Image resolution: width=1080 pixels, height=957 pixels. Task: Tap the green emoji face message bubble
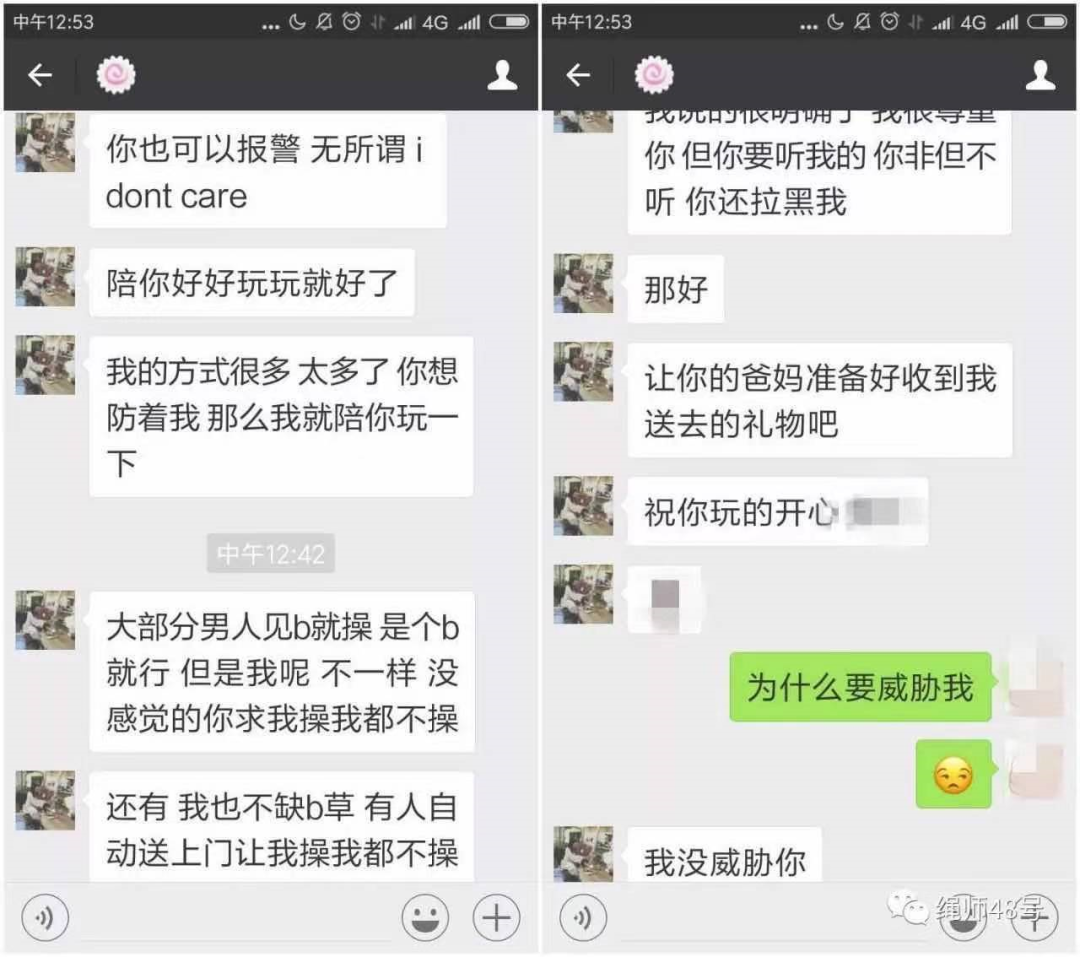[953, 774]
